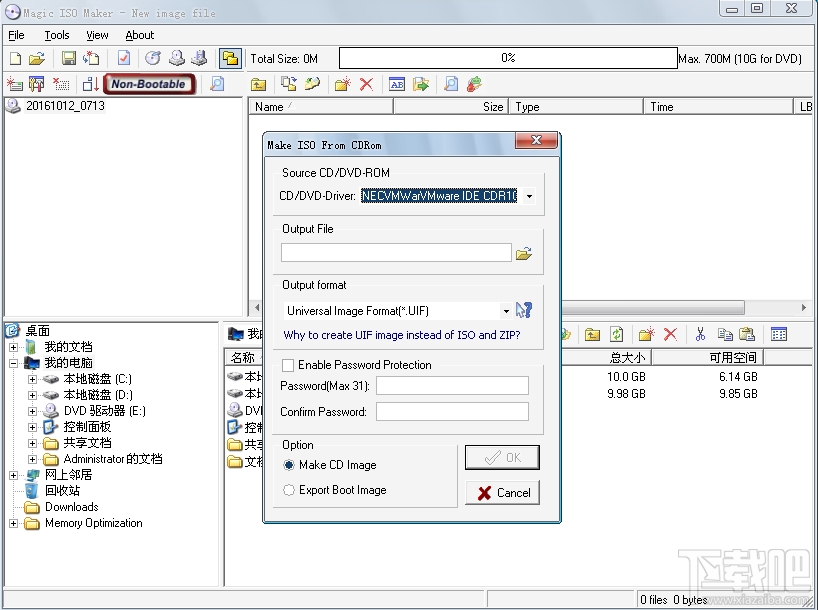
Task: Click the list view grid icon in lower toolbar
Action: pos(779,334)
